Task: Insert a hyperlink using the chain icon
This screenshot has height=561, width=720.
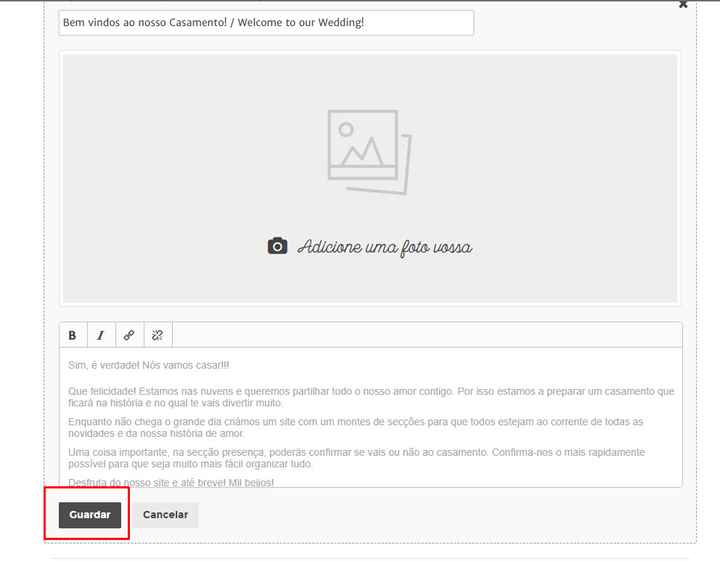Action: point(129,335)
